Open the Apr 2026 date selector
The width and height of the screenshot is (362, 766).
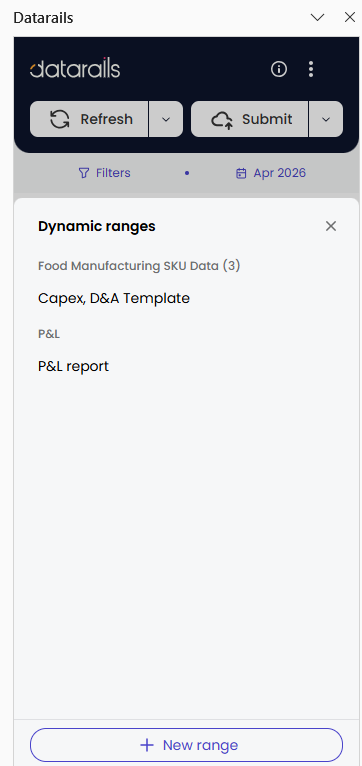[271, 173]
